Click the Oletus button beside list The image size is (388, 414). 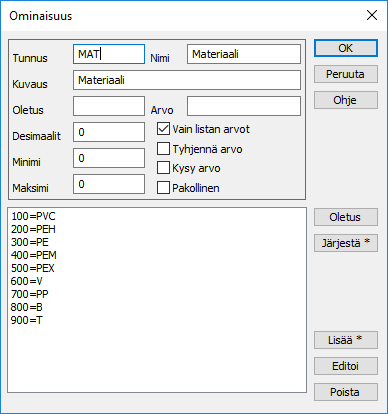pos(346,217)
